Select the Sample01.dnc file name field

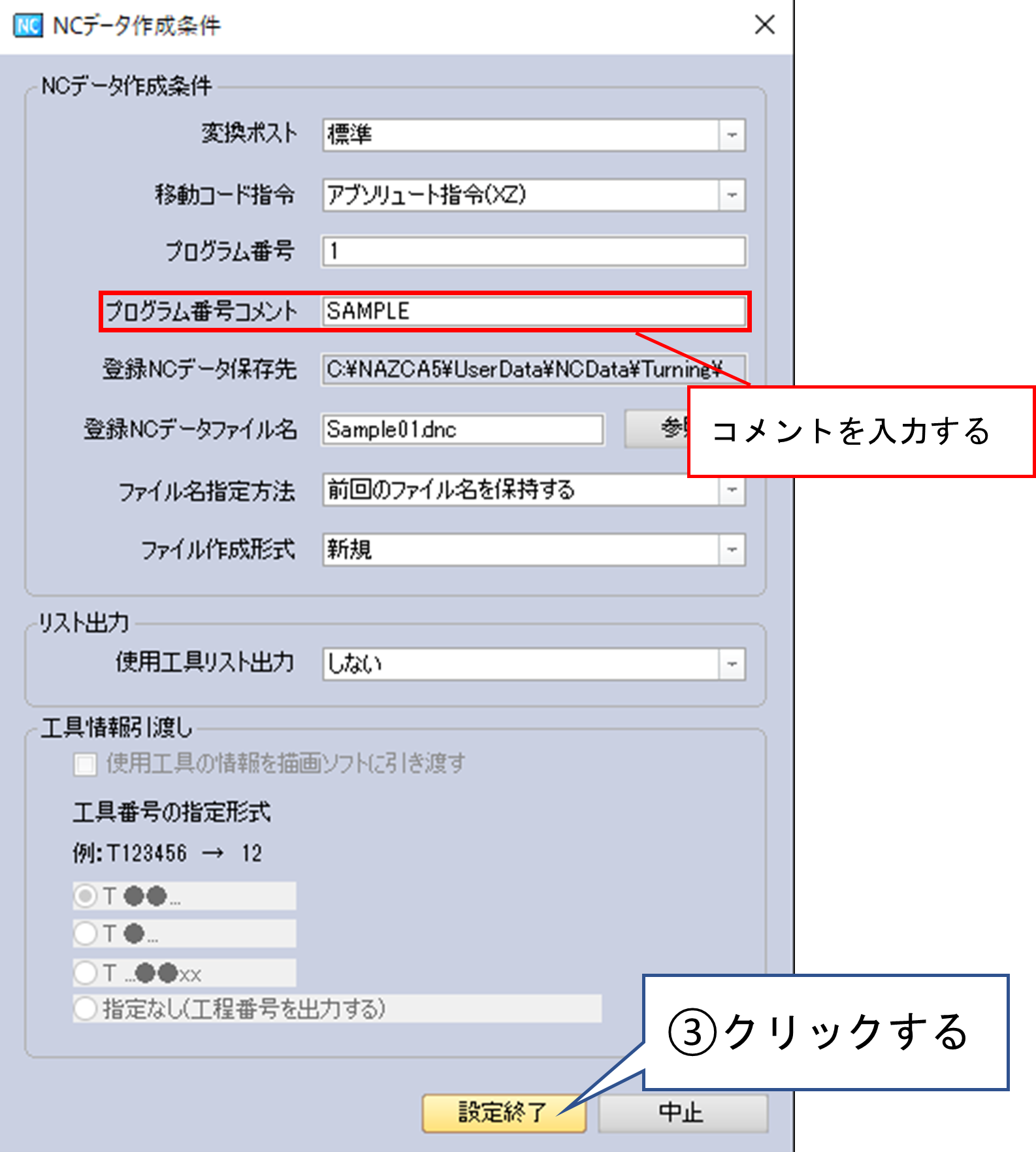[x=462, y=430]
